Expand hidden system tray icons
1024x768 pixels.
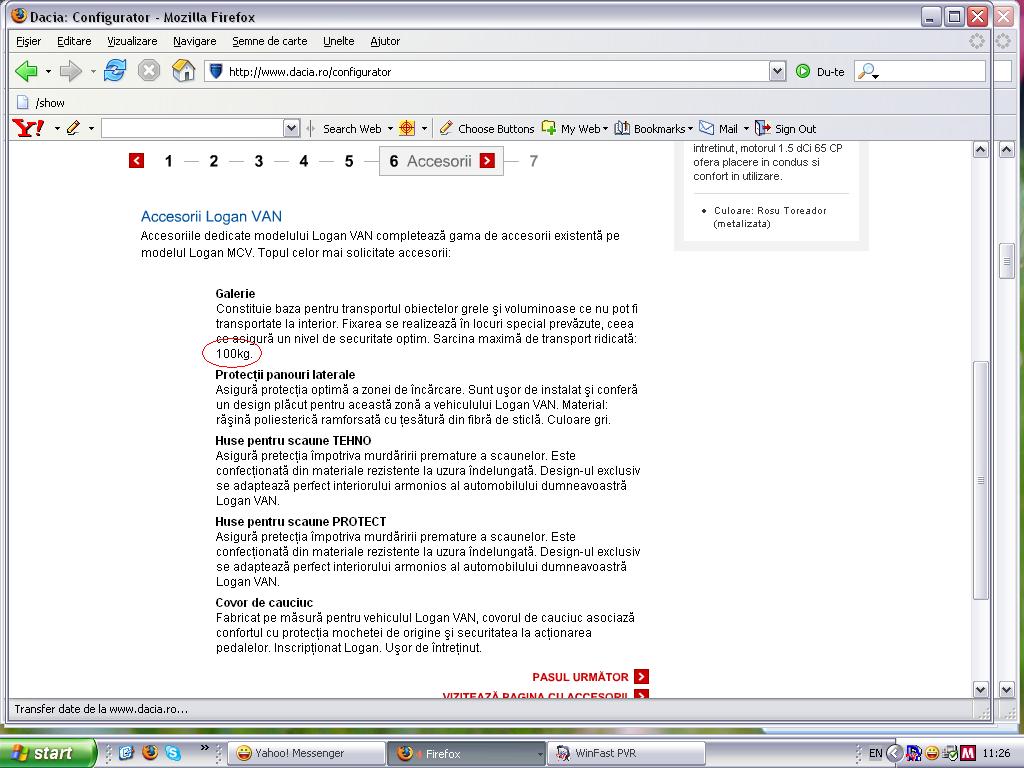point(894,754)
